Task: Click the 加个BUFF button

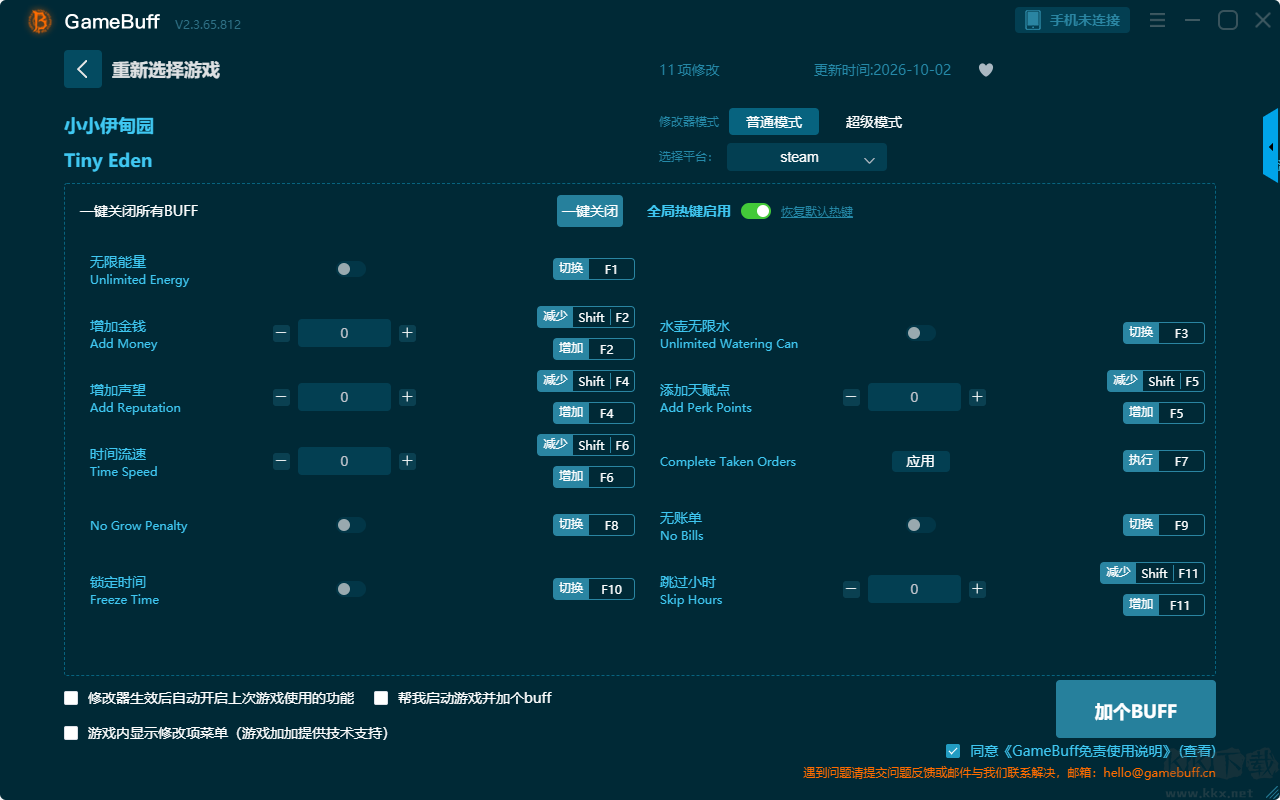Action: [1136, 710]
